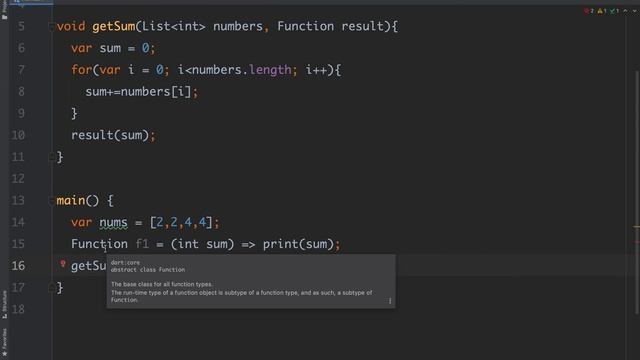Click the yellow warnings count indicator
Screen dimensions: 640x360
point(602,11)
